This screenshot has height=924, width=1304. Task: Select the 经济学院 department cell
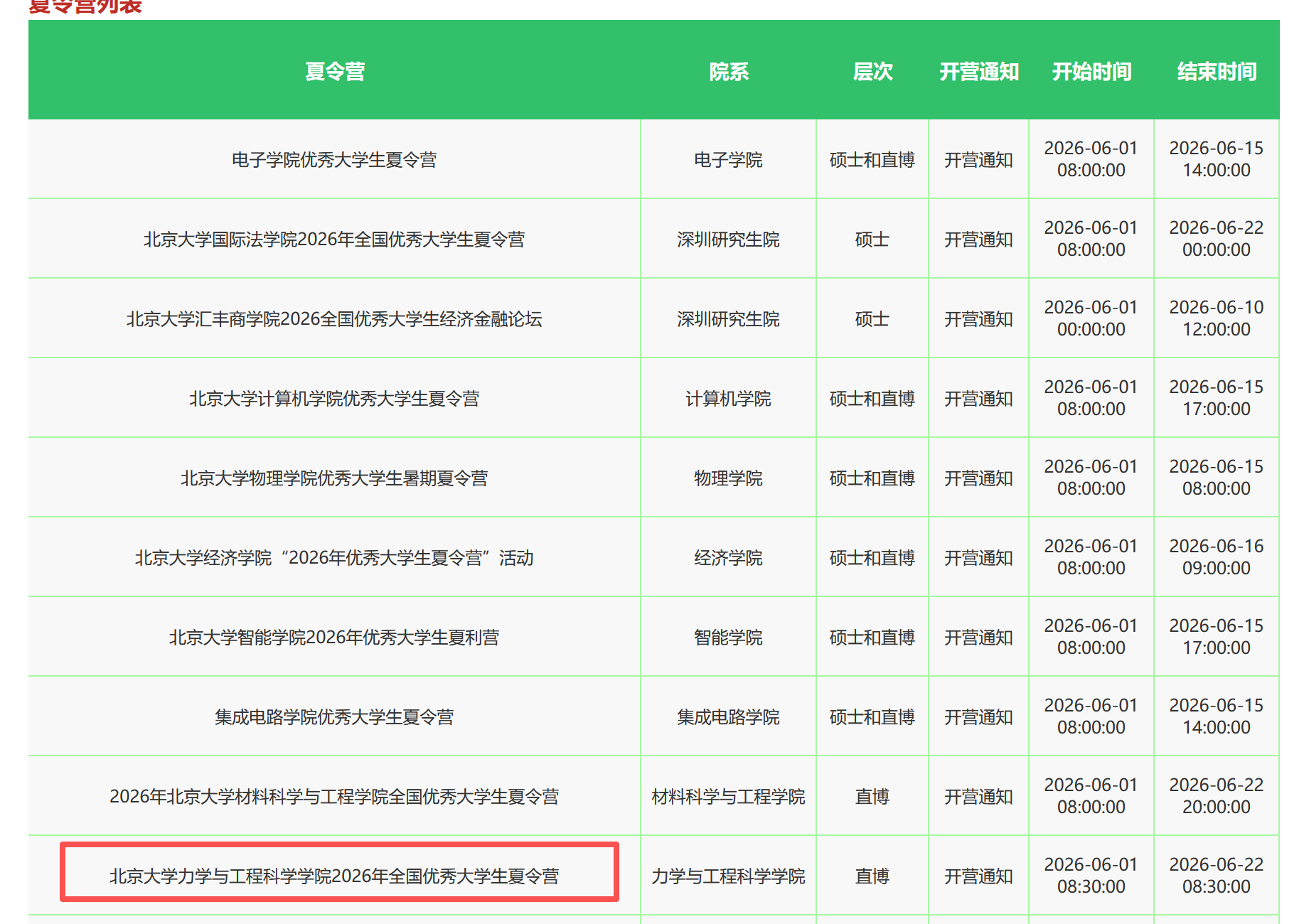click(729, 558)
